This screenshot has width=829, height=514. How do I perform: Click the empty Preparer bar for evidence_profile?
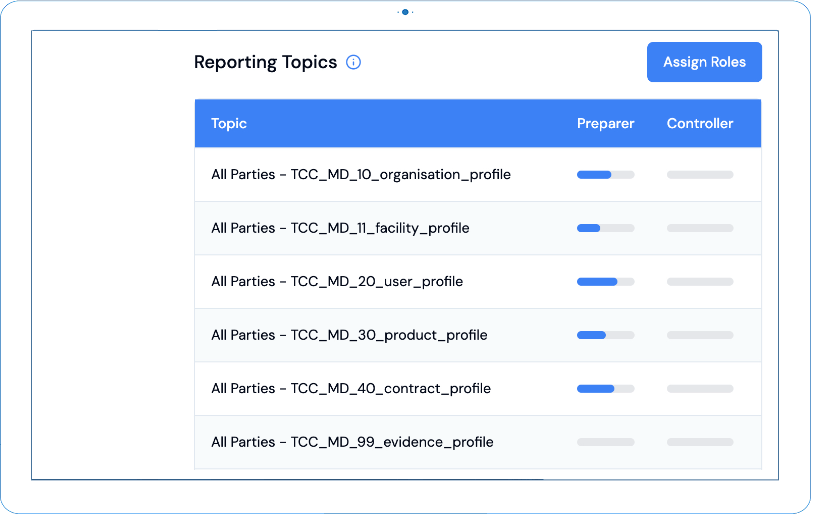pos(605,442)
